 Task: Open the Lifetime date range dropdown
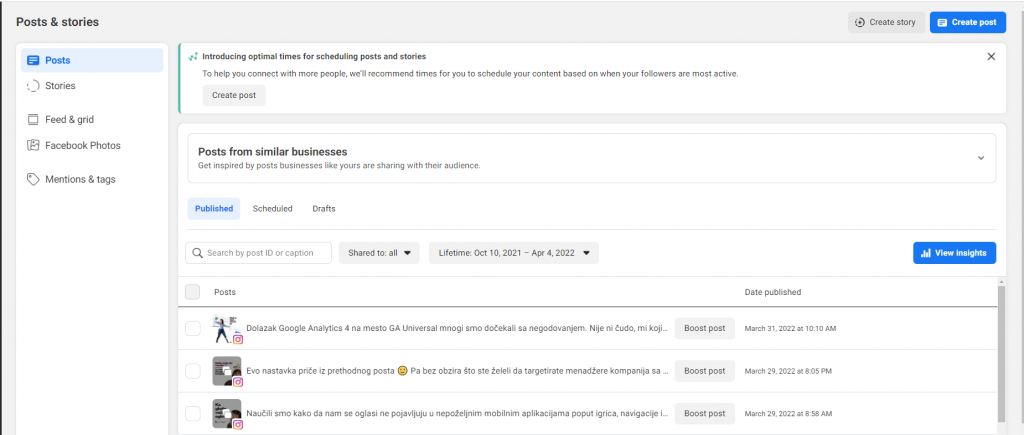(514, 253)
